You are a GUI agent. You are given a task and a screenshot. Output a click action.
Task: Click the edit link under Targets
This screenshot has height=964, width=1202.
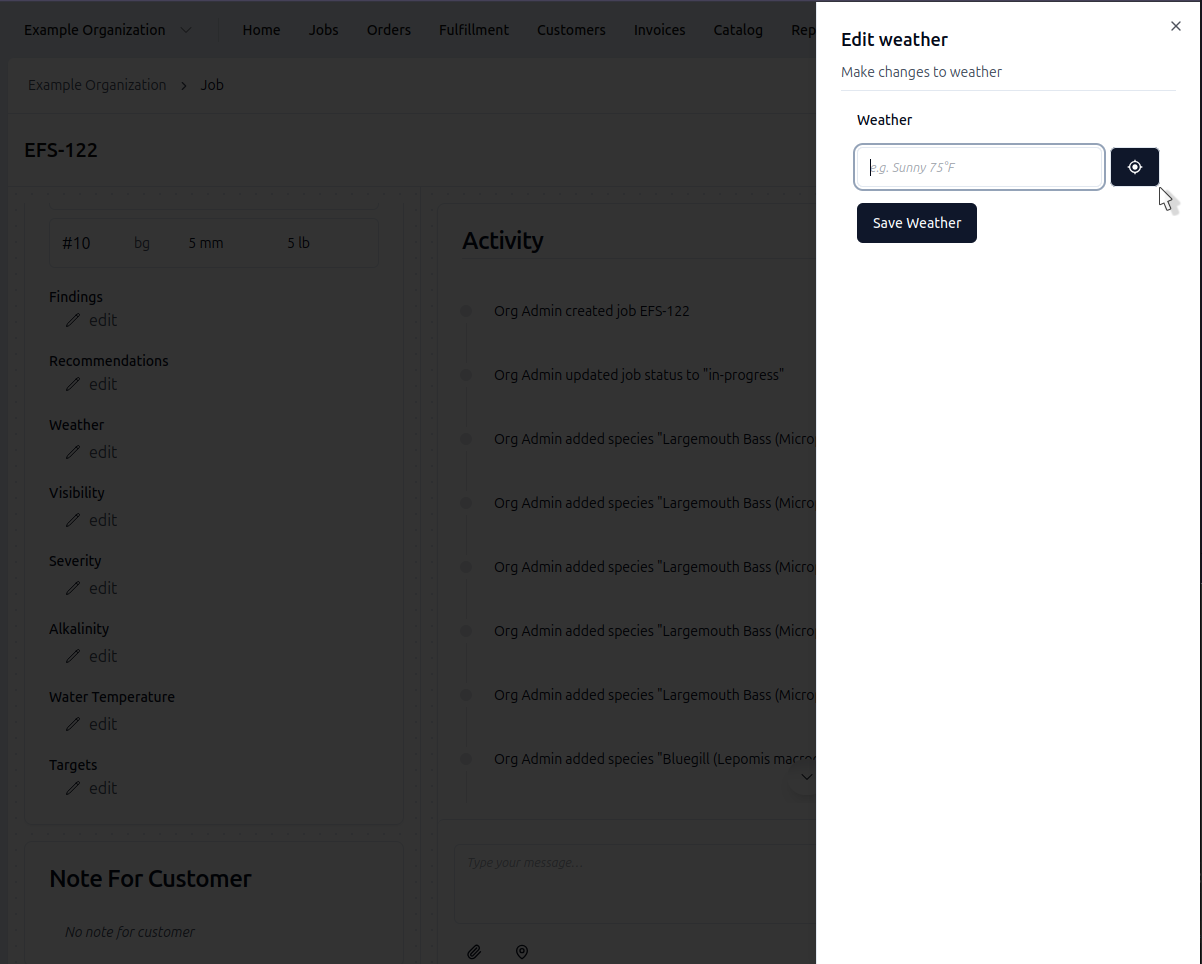pos(102,789)
